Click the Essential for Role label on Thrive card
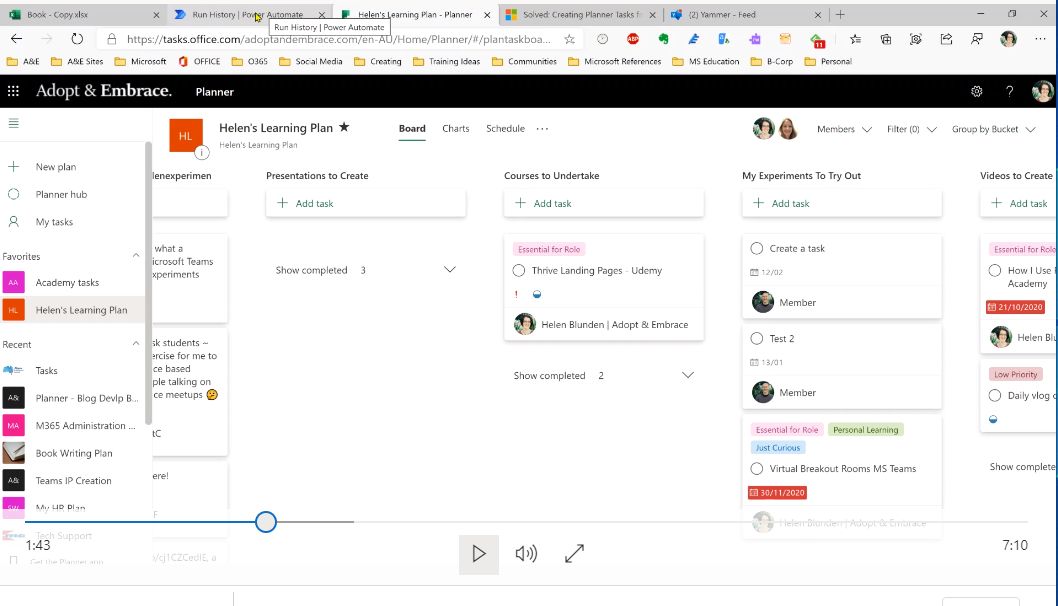The image size is (1058, 606). [x=549, y=249]
